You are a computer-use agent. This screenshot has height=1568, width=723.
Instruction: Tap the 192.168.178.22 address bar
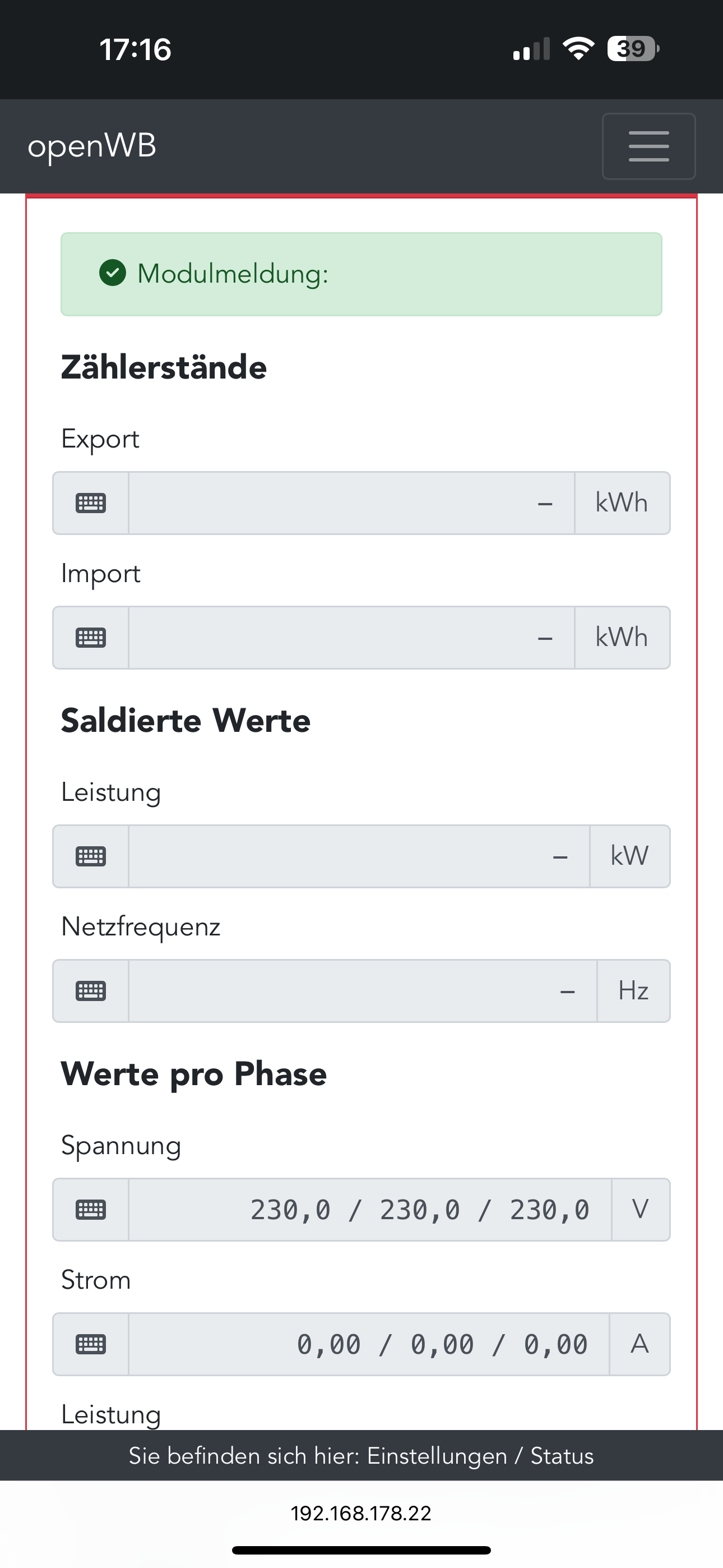pos(361,1512)
